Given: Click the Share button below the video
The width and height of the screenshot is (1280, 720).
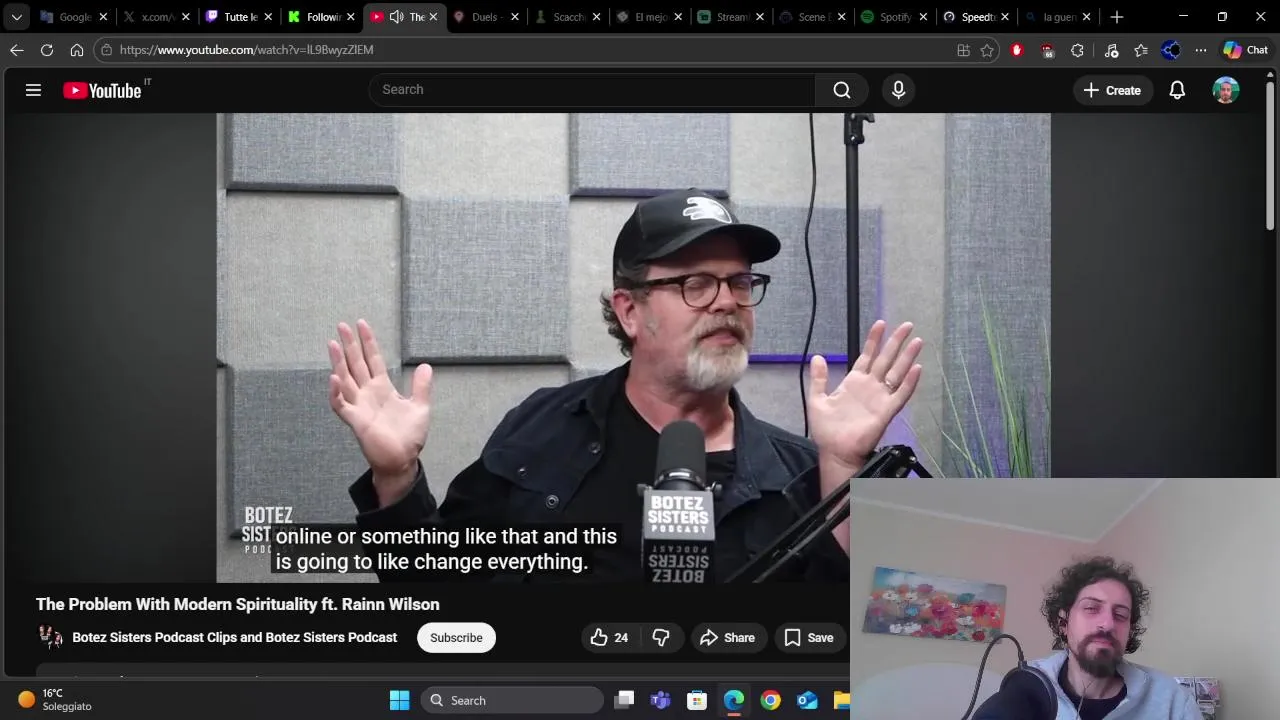Looking at the screenshot, I should click(x=727, y=638).
